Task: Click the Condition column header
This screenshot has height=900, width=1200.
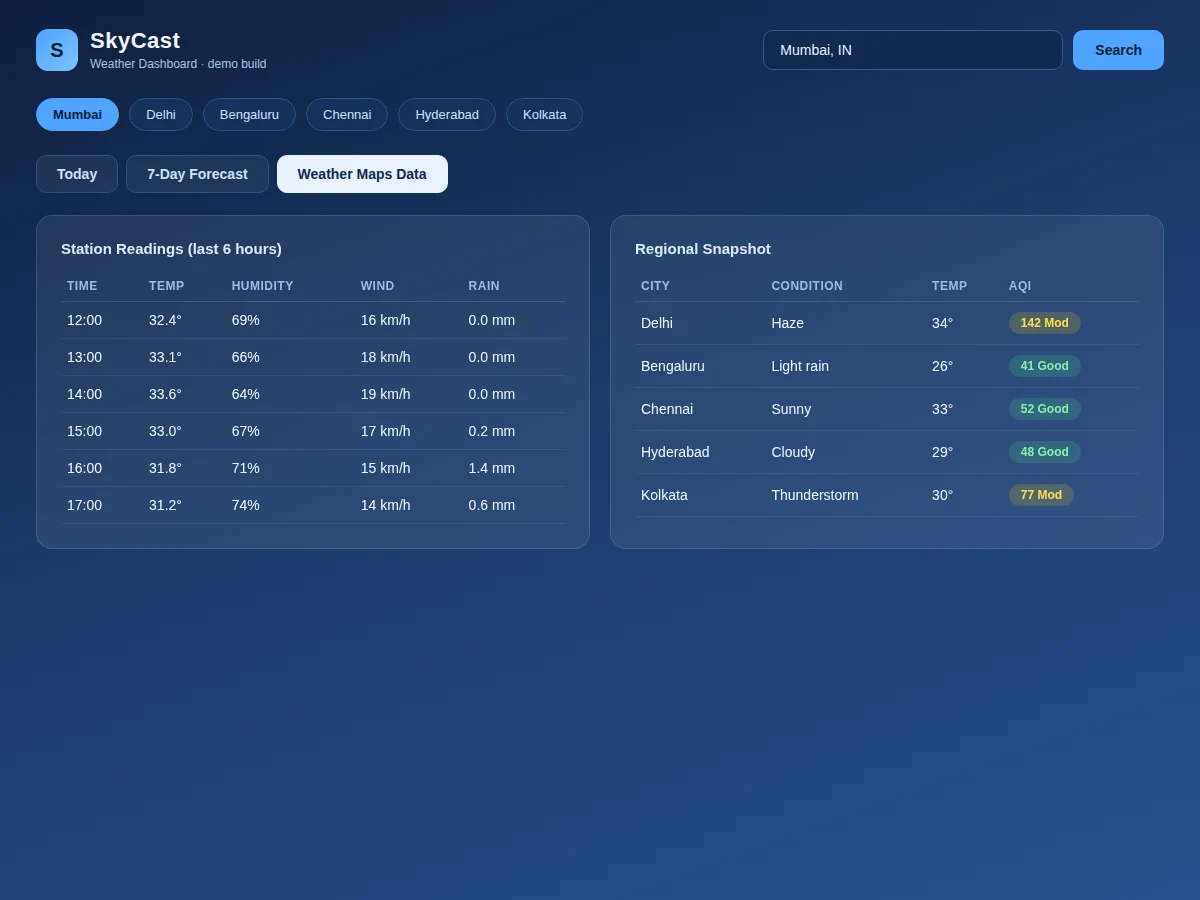Action: pyautogui.click(x=807, y=286)
